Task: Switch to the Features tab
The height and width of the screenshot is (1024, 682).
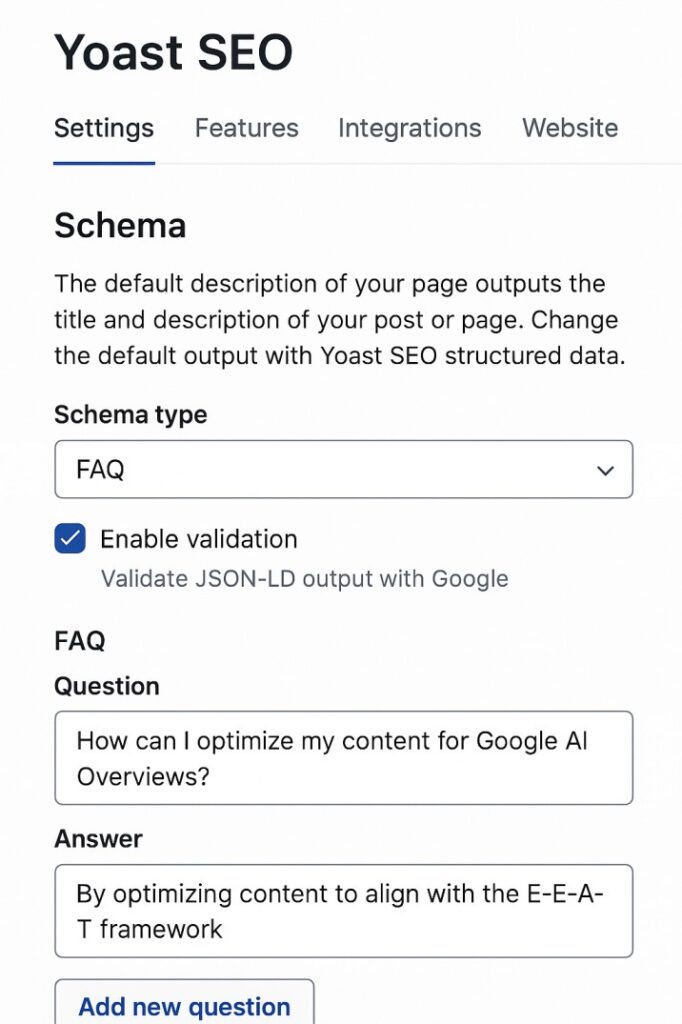Action: pyautogui.click(x=246, y=128)
